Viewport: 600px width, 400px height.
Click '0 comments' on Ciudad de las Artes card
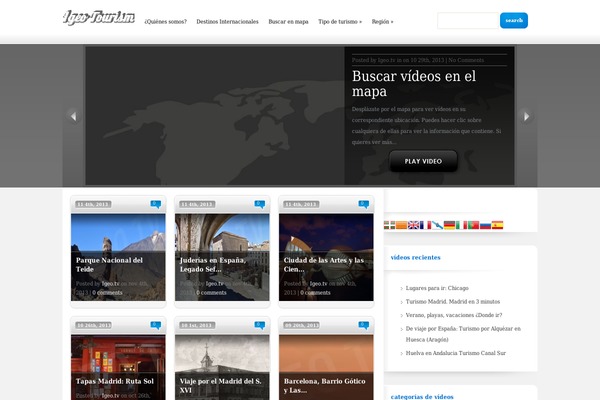[x=315, y=292]
